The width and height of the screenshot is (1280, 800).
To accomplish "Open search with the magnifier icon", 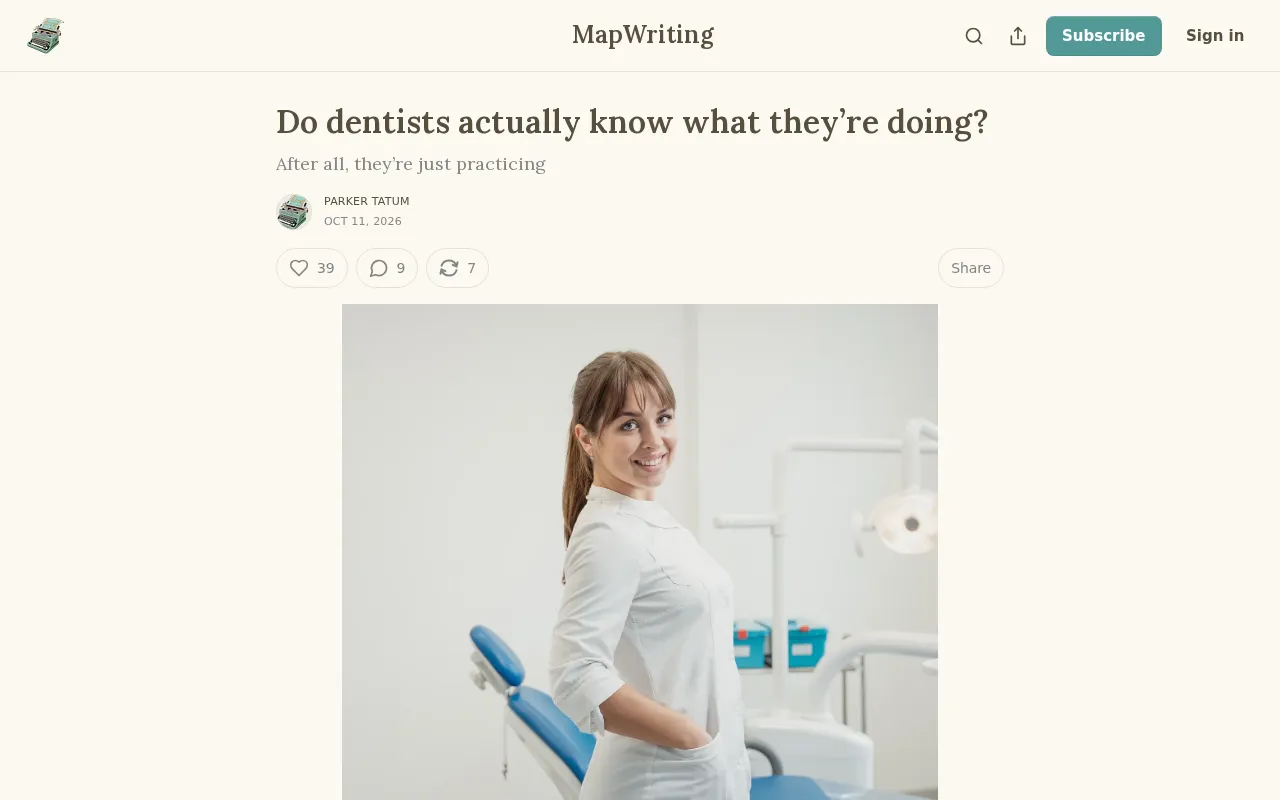I will click(x=974, y=36).
